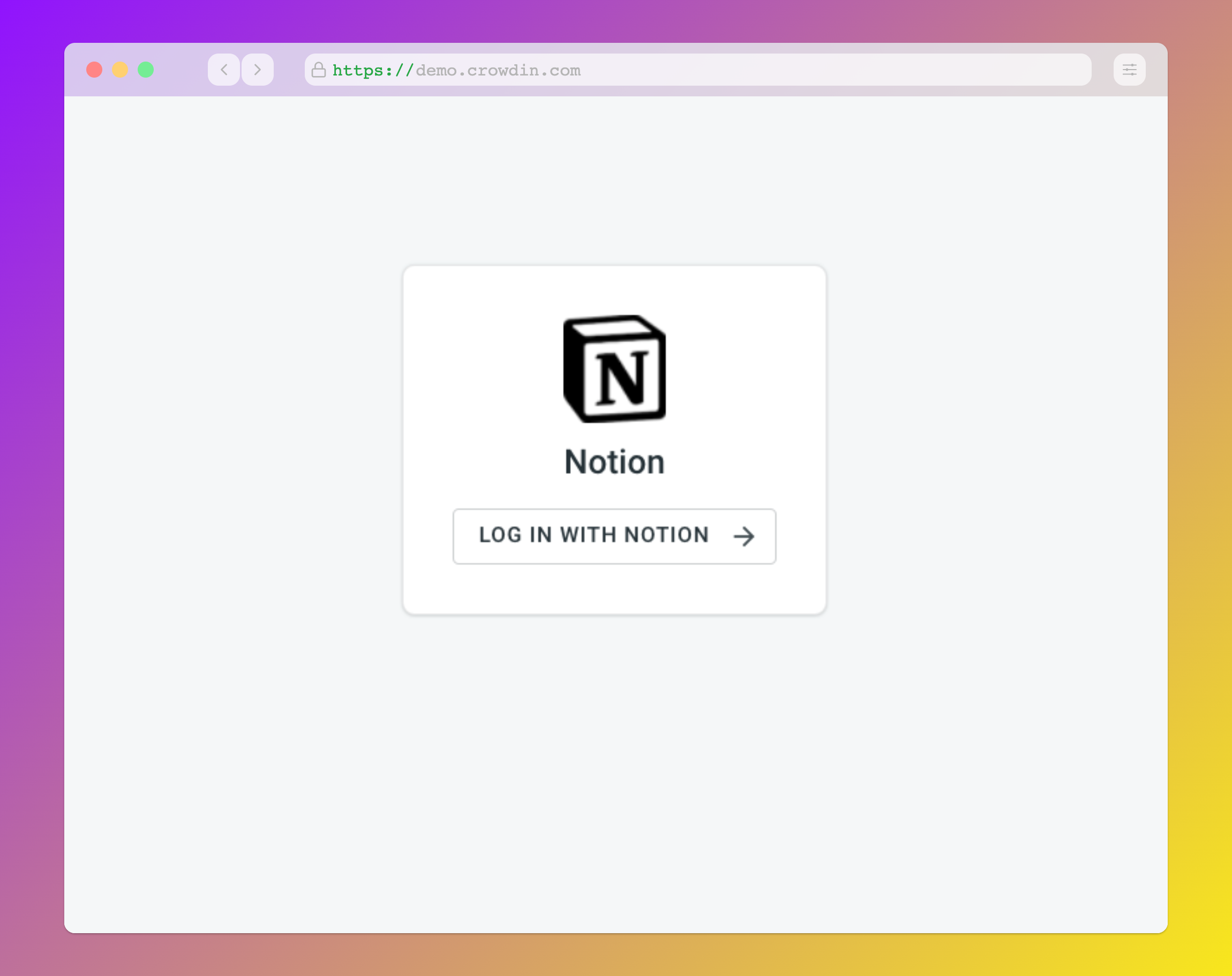Go forward with the browser forward arrow
The height and width of the screenshot is (976, 1232).
click(x=258, y=70)
